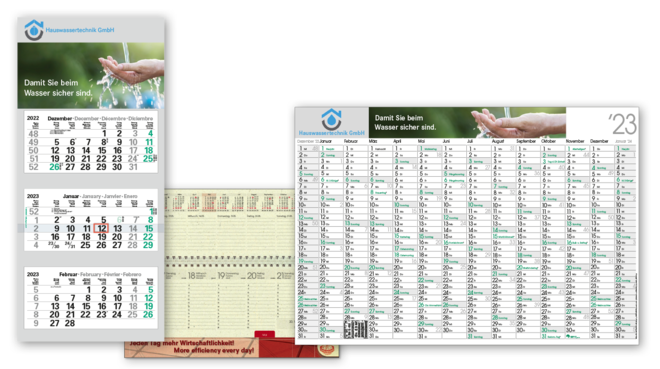660x369 pixels.
Task: Open the hands-with-water photo on the tall calendar
Action: pyautogui.click(x=91, y=75)
